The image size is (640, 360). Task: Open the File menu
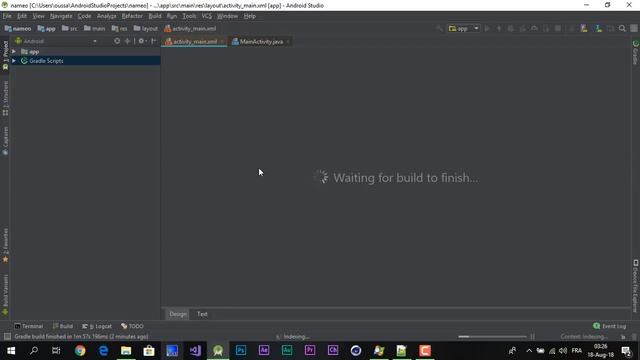7,16
